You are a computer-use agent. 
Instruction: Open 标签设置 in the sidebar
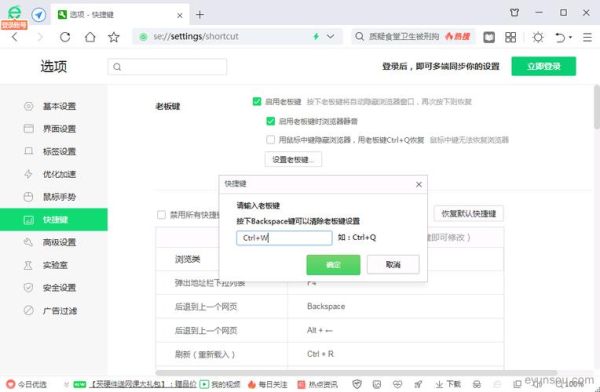click(x=54, y=151)
